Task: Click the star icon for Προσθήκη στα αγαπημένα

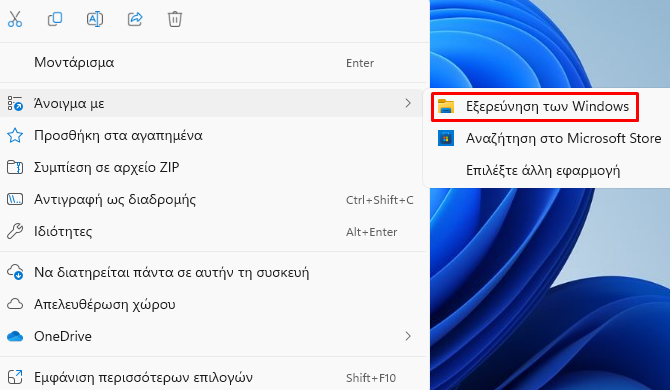Action: click(x=15, y=135)
